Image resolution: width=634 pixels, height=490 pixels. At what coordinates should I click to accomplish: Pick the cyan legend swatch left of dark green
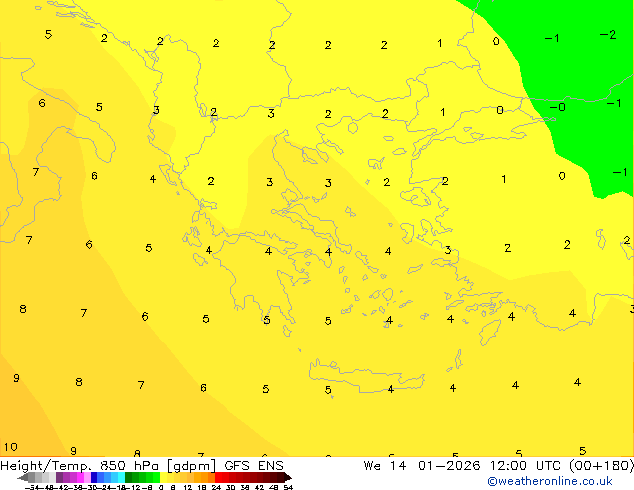click(x=121, y=477)
